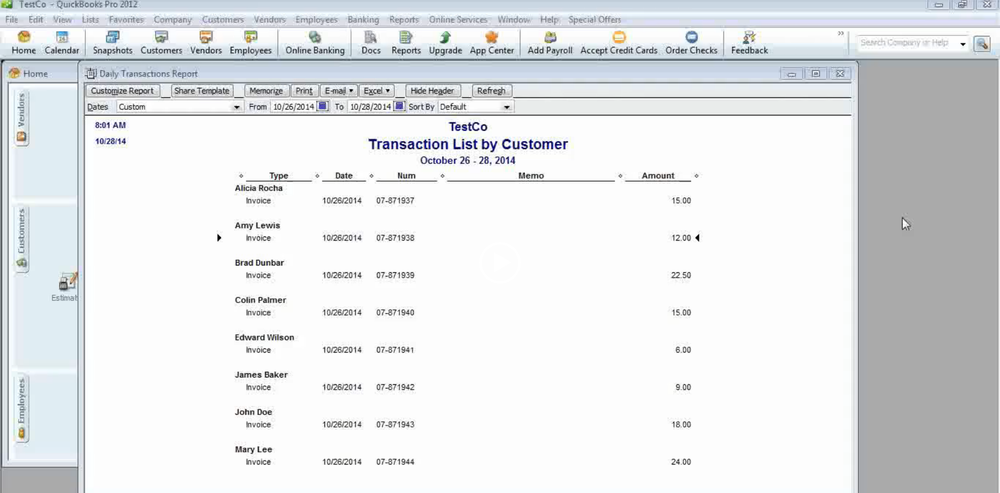
Task: Open the Calendar toolbar icon
Action: (62, 43)
